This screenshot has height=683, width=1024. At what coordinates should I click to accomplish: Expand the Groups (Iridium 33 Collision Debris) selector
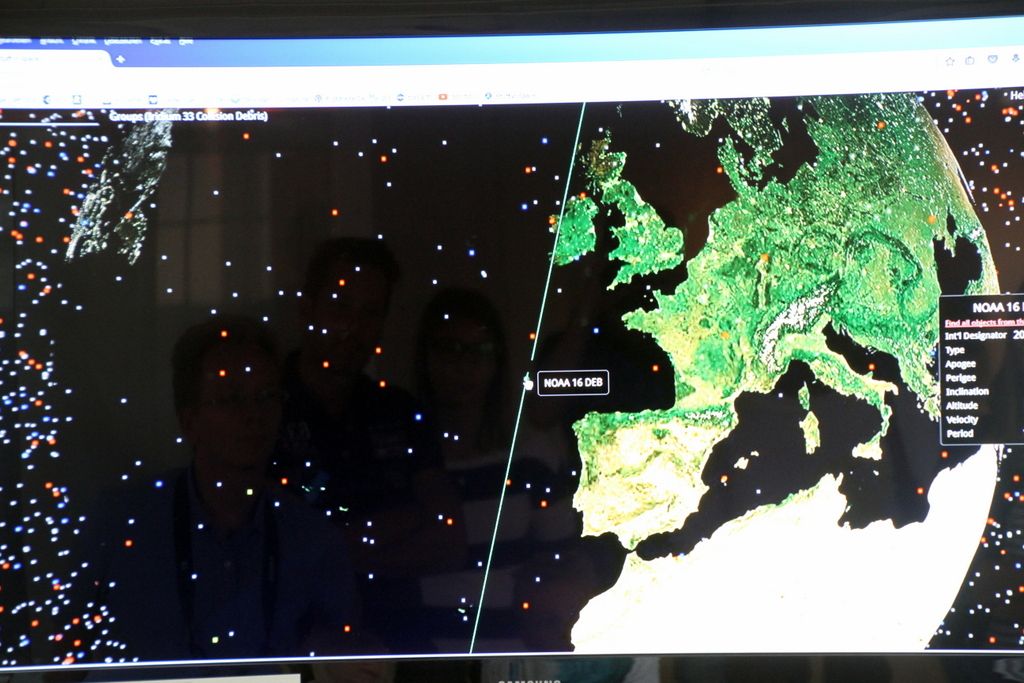[188, 116]
